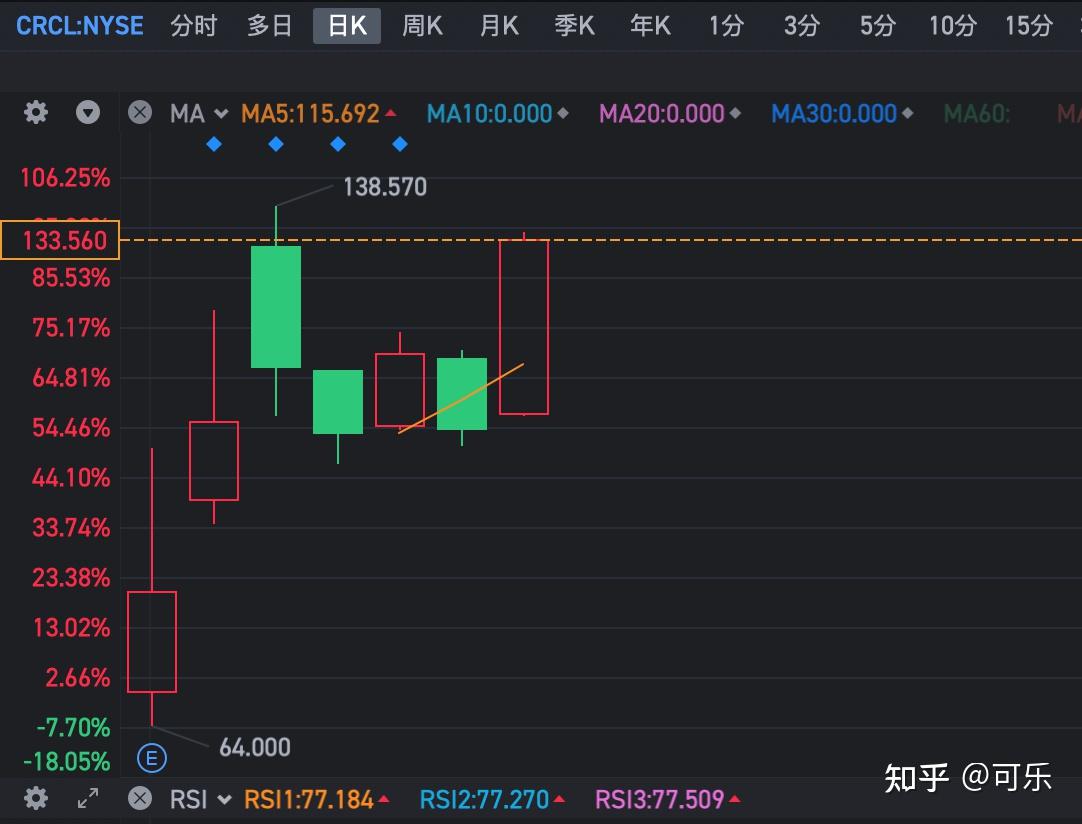Click the RSI1:77.184 value
The width and height of the screenshot is (1082, 824).
[310, 799]
